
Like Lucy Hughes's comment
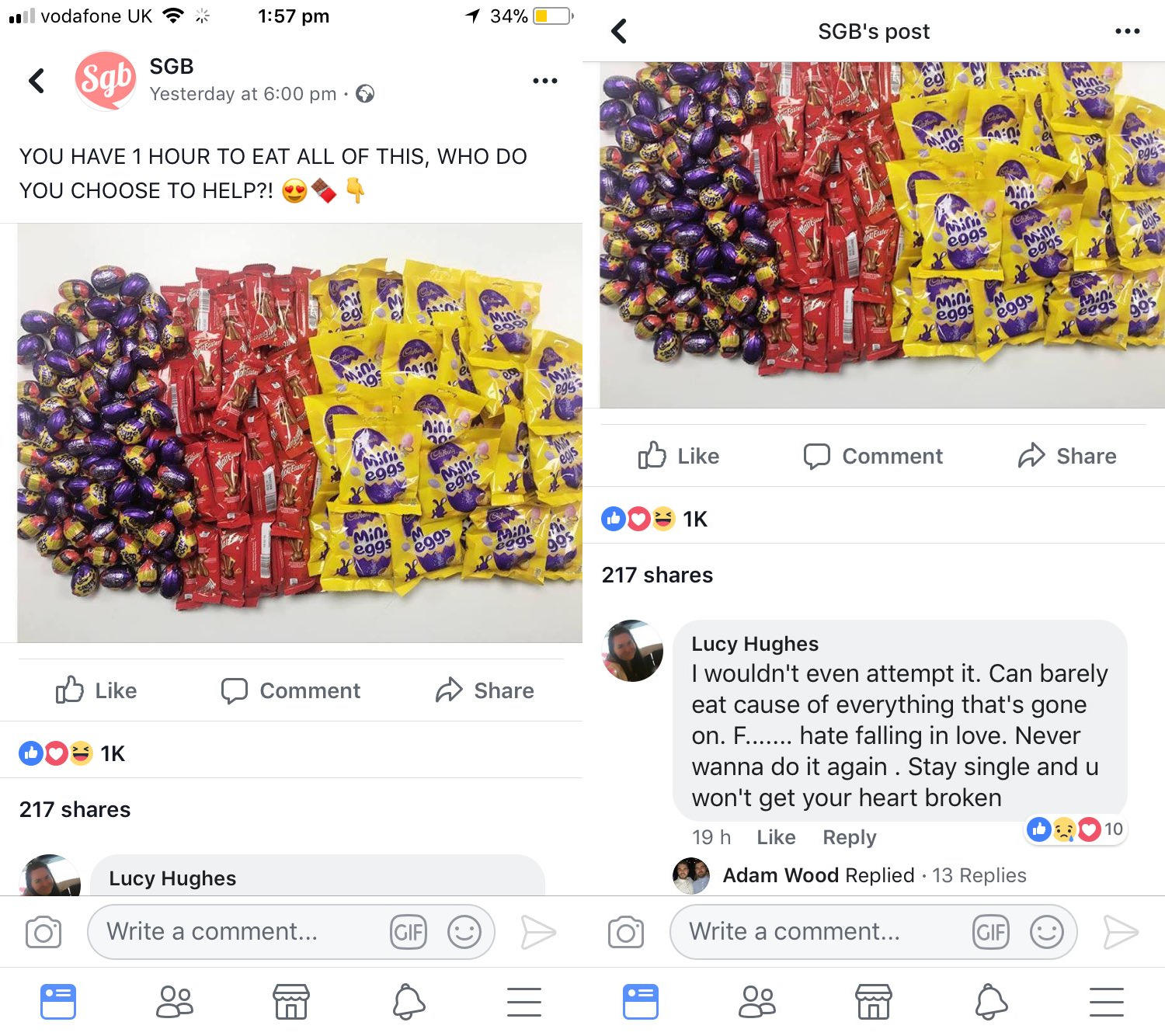coord(776,837)
